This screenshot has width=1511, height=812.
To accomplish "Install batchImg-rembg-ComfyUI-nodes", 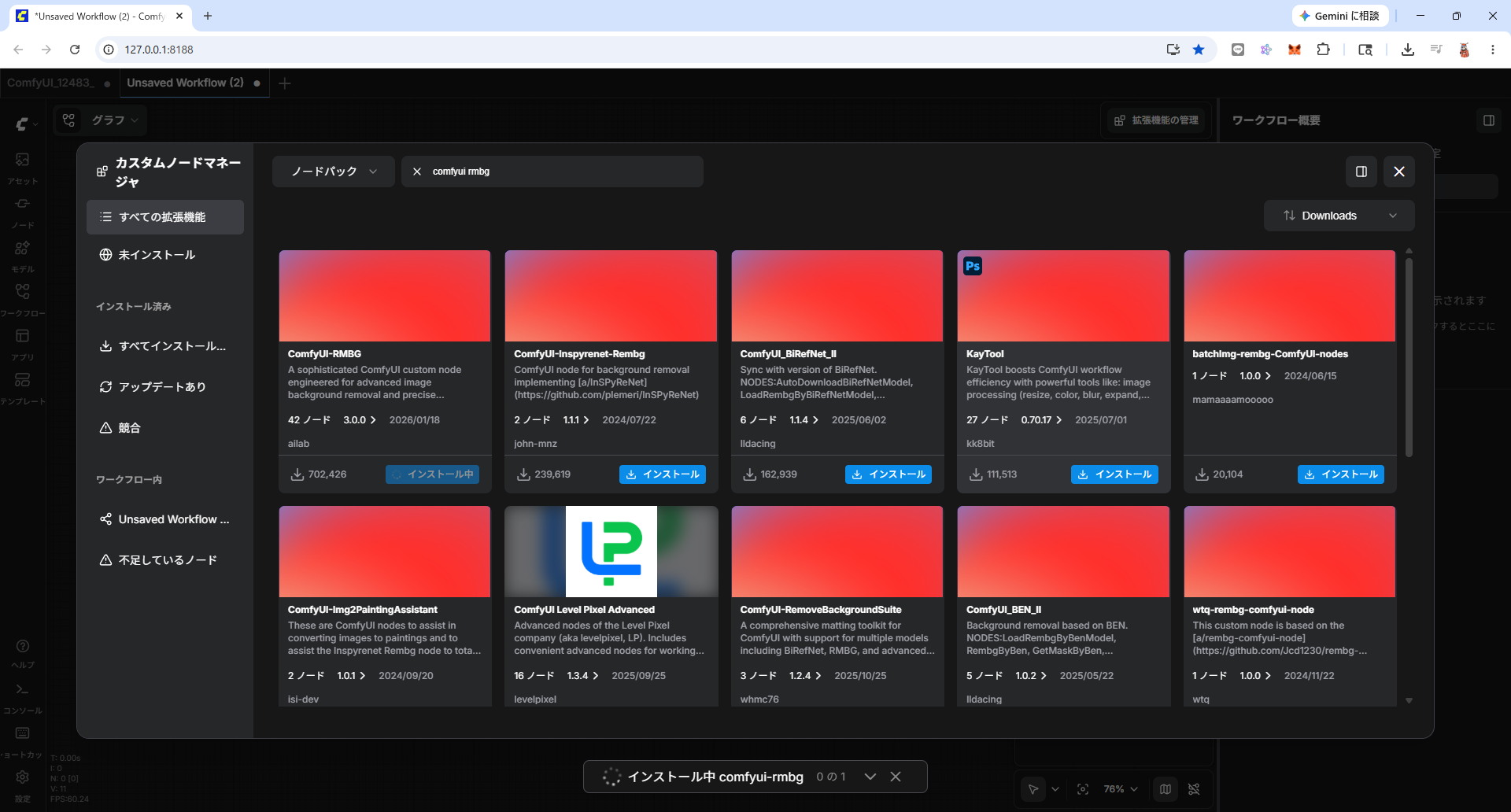I will coord(1341,474).
